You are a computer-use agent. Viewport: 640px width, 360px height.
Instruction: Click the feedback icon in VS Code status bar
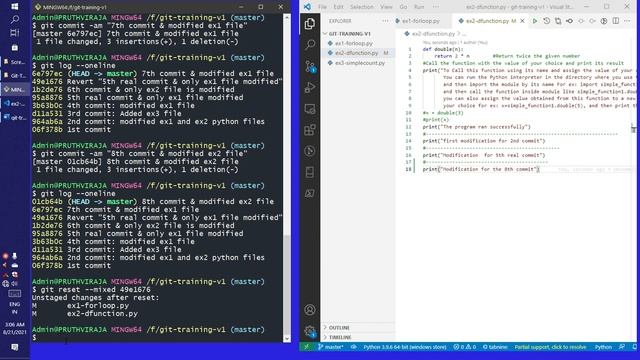click(622, 347)
